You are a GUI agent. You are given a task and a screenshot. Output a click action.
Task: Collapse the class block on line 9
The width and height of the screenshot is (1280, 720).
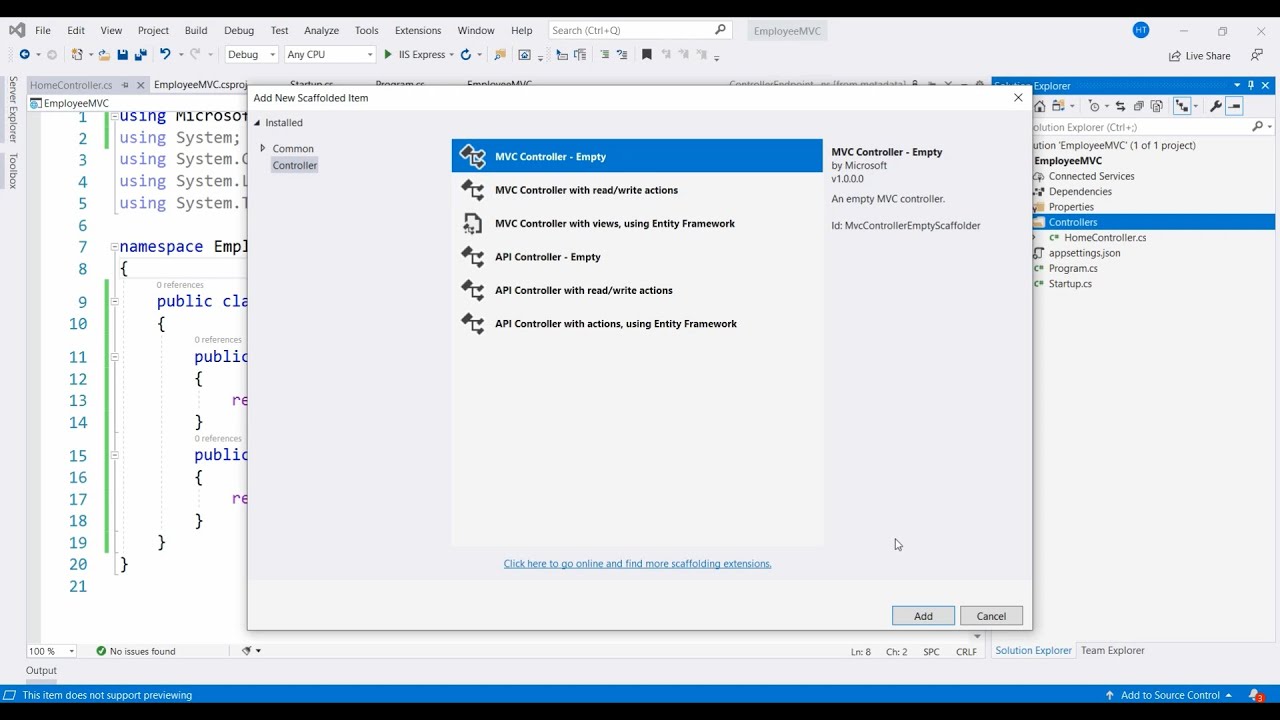point(114,301)
